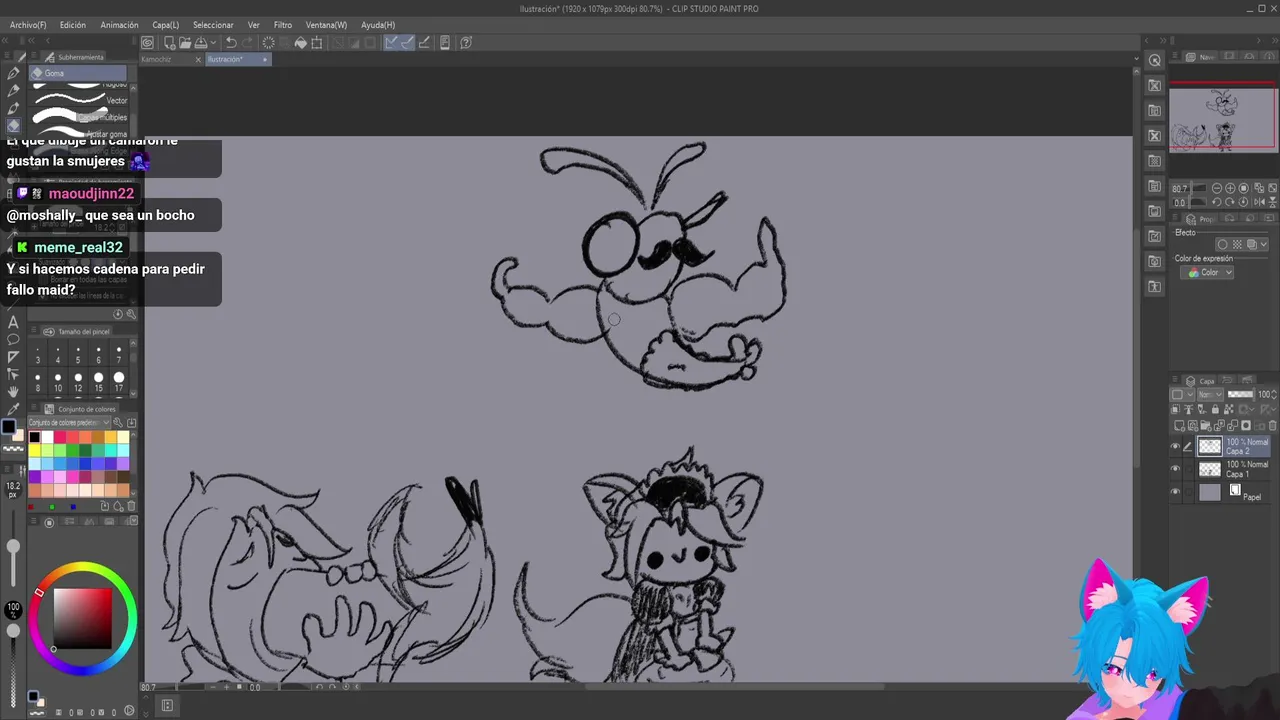This screenshot has height=720, width=1280.
Task: Open the Animación menu
Action: (x=119, y=25)
